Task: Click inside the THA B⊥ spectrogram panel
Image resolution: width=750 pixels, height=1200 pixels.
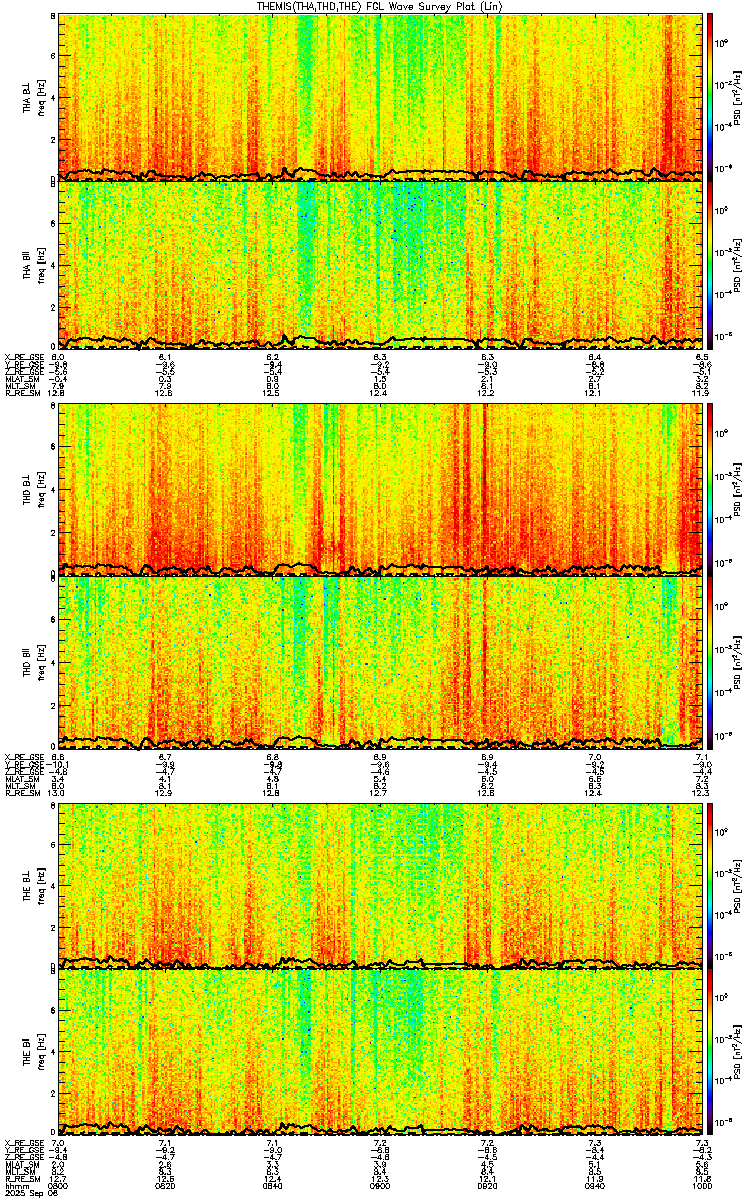Action: click(382, 96)
